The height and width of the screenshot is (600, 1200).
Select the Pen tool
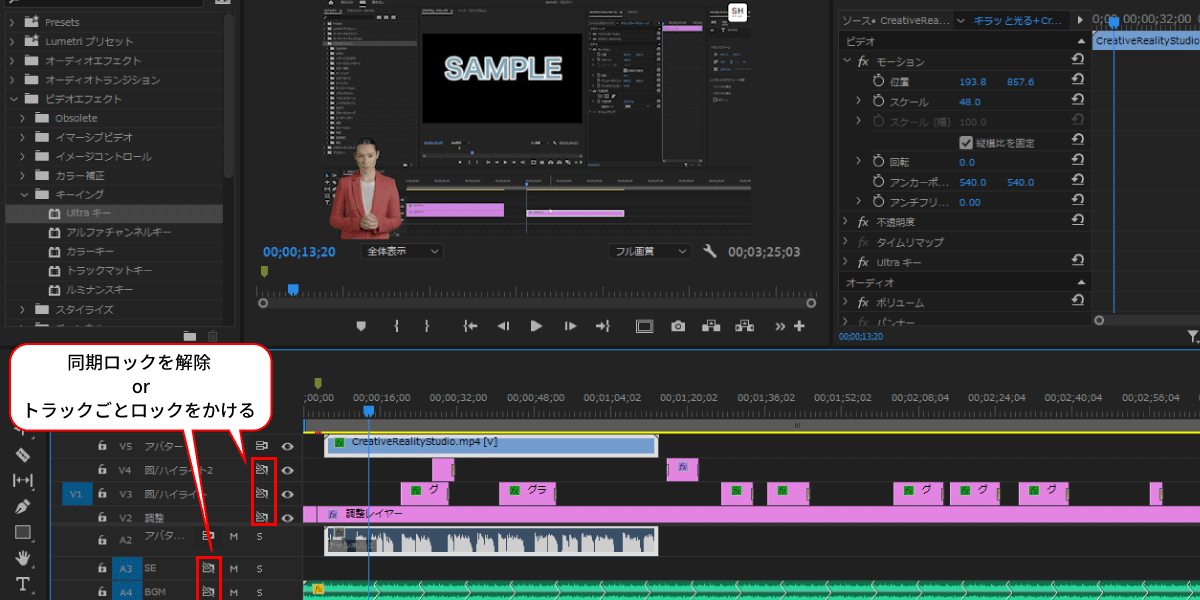23,507
